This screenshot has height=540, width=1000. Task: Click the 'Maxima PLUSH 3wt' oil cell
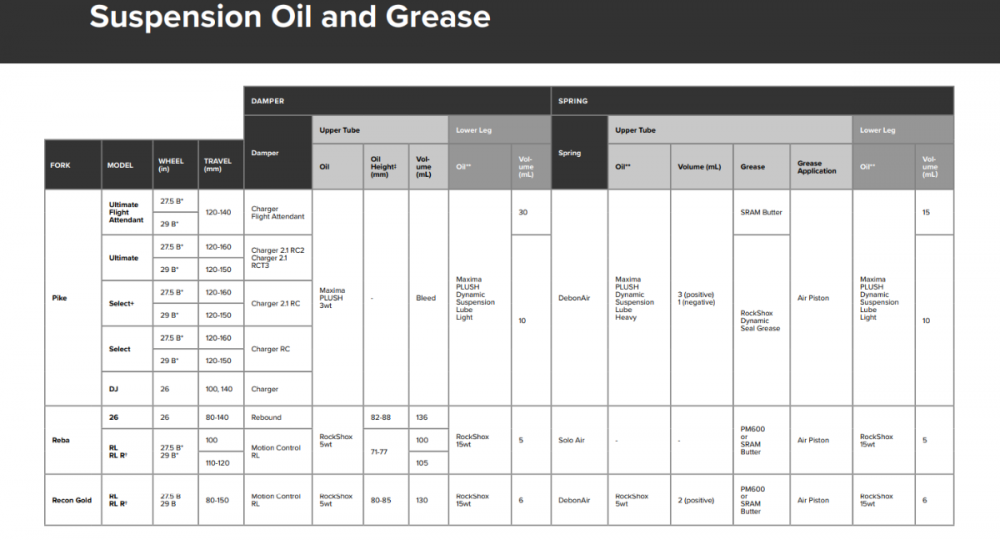coord(337,298)
